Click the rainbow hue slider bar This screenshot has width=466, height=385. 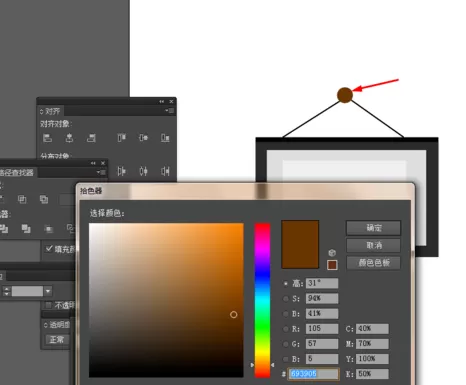(x=262, y=300)
